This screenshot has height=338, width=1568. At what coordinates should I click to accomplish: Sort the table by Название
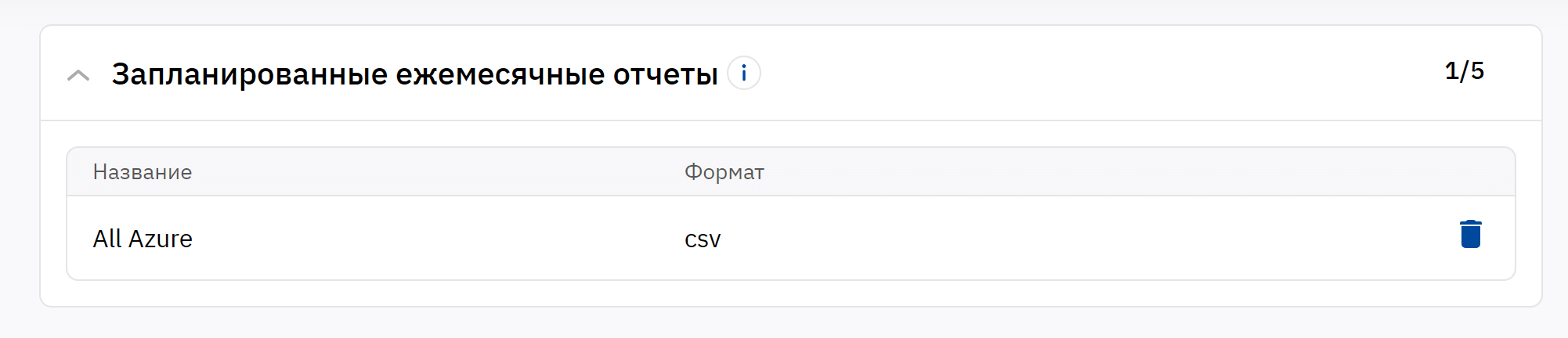pos(143,172)
